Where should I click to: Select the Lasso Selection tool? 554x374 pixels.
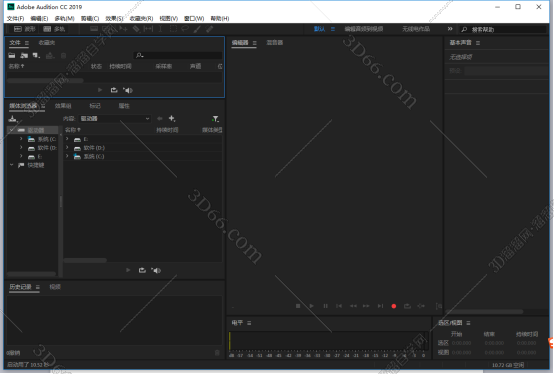click(185, 29)
